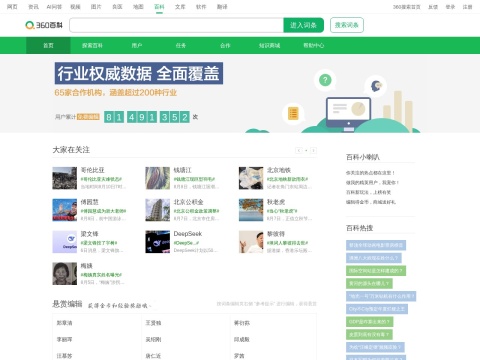Click the 登录 link
The image size is (480, 360).
point(450,7)
